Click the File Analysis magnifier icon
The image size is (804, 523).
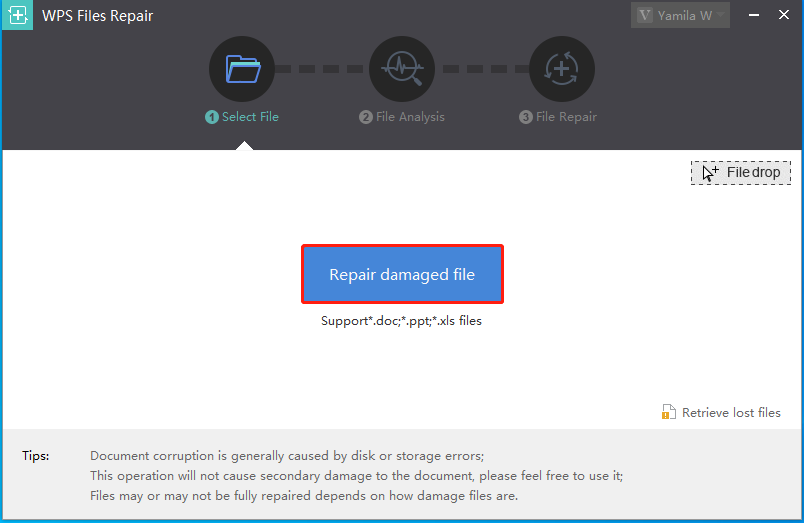point(402,69)
